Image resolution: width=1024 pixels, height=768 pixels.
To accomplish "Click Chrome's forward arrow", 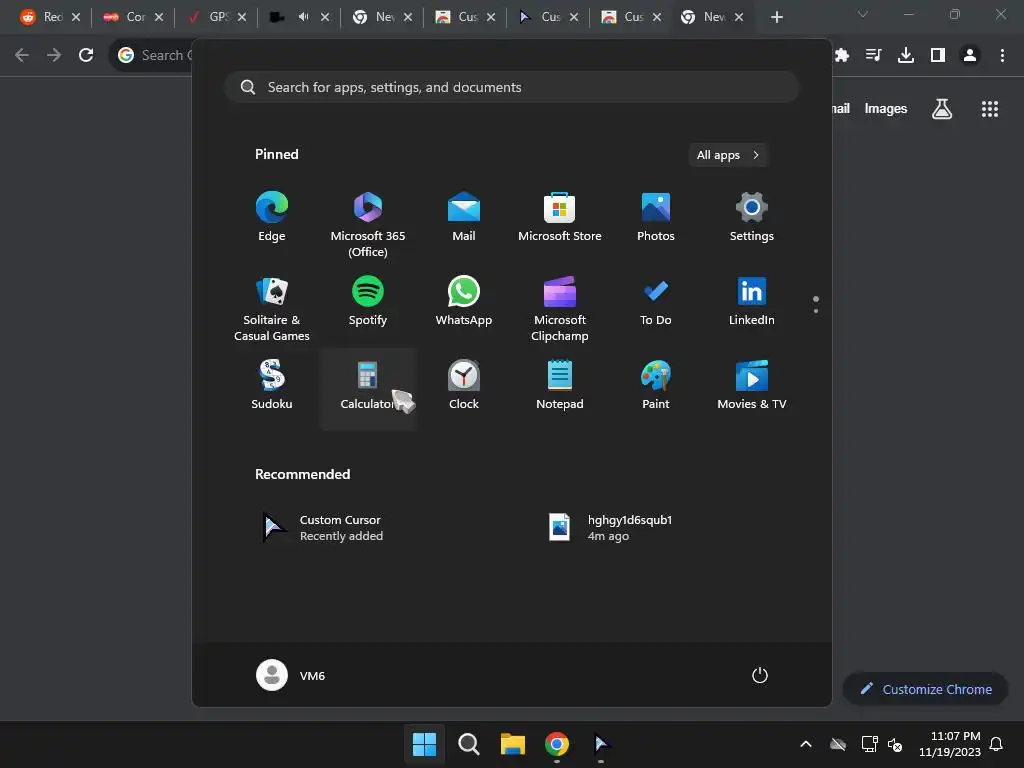I will (x=54, y=55).
